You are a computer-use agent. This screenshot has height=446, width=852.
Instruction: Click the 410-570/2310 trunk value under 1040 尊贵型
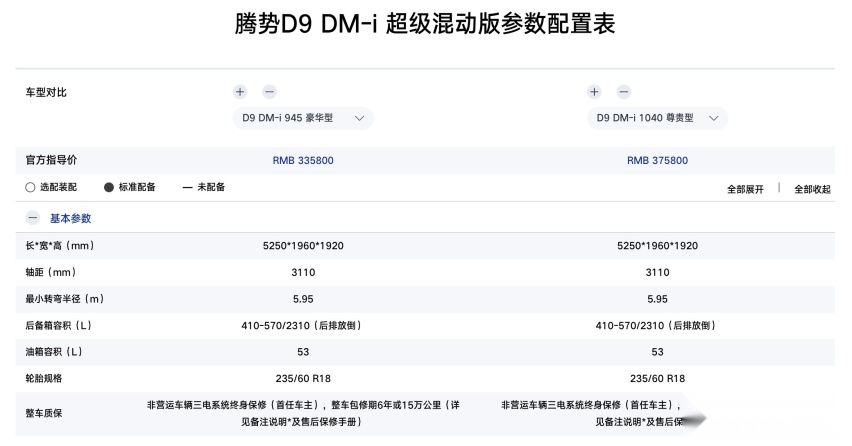coord(657,325)
